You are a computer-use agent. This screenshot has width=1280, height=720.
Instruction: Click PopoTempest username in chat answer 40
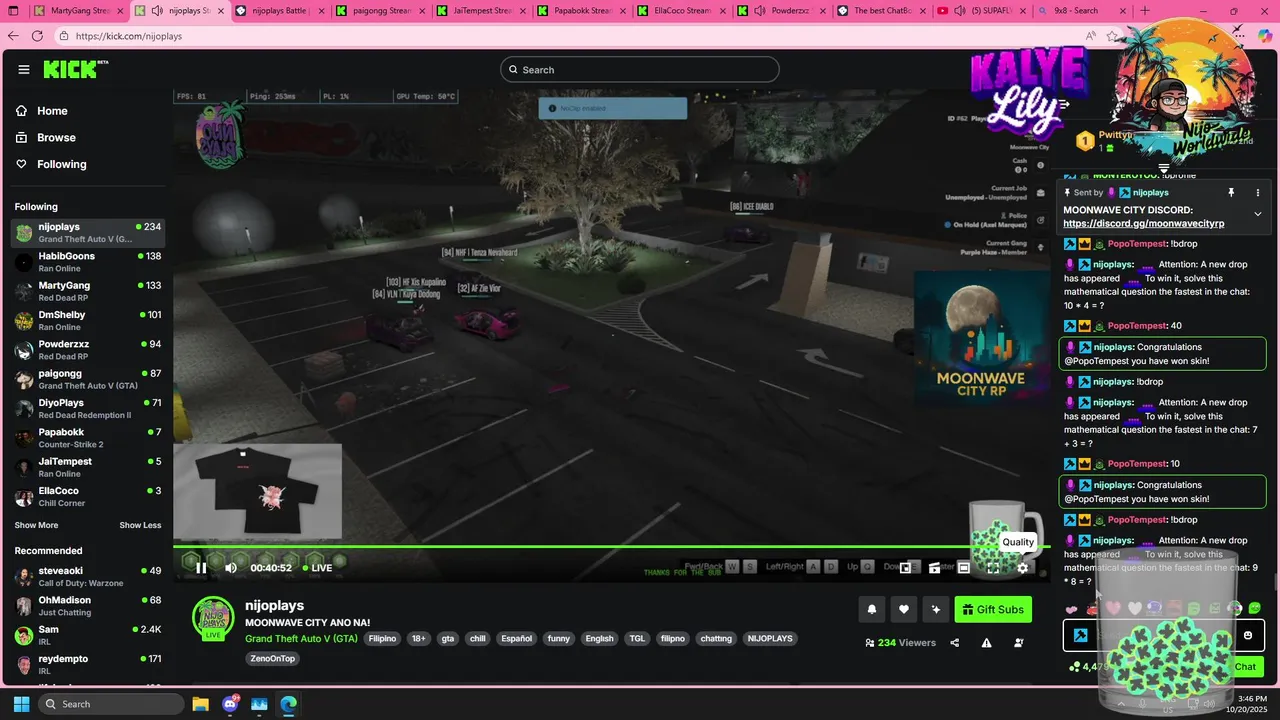(x=1137, y=326)
